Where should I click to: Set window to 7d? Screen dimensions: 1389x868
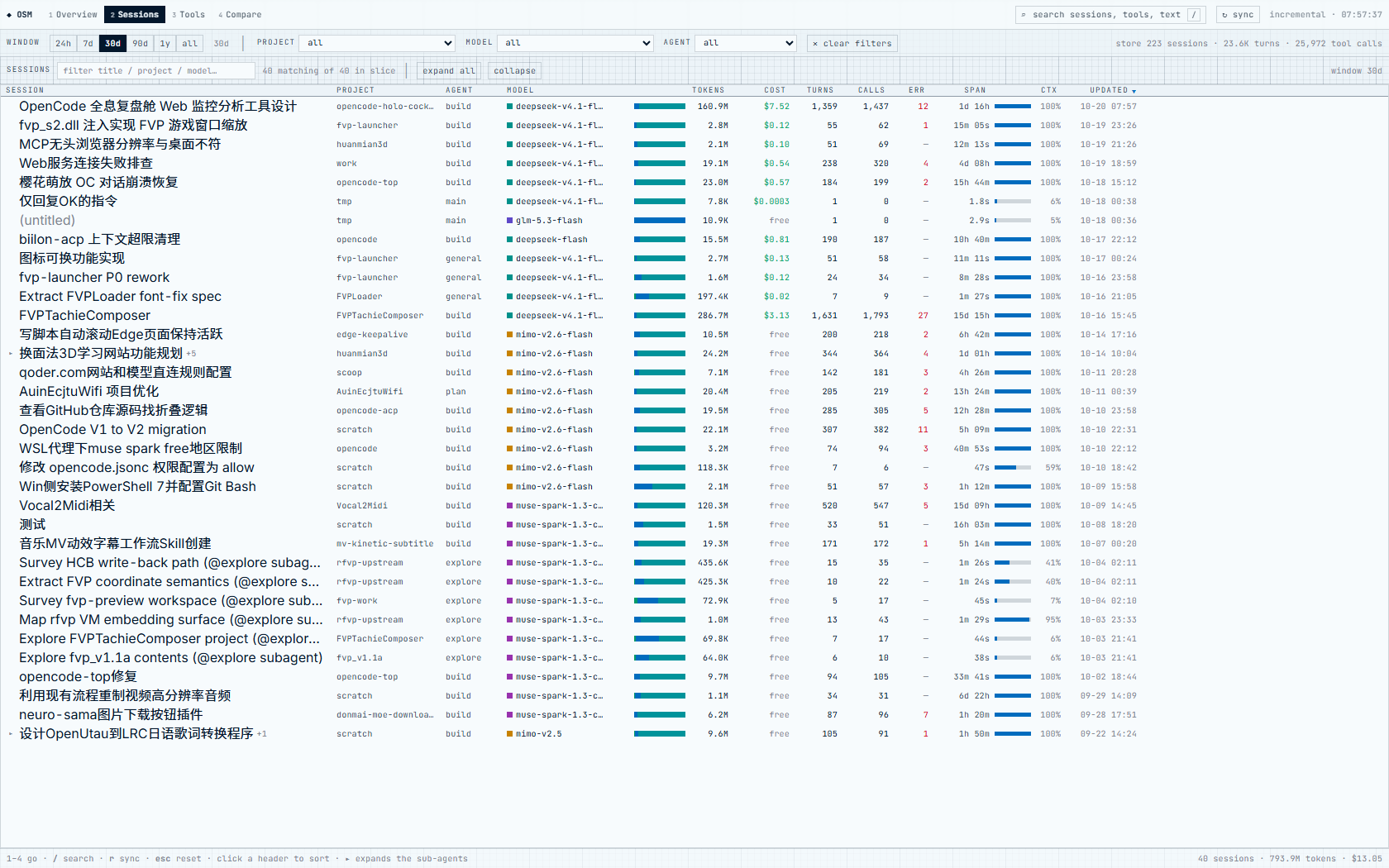(88, 43)
